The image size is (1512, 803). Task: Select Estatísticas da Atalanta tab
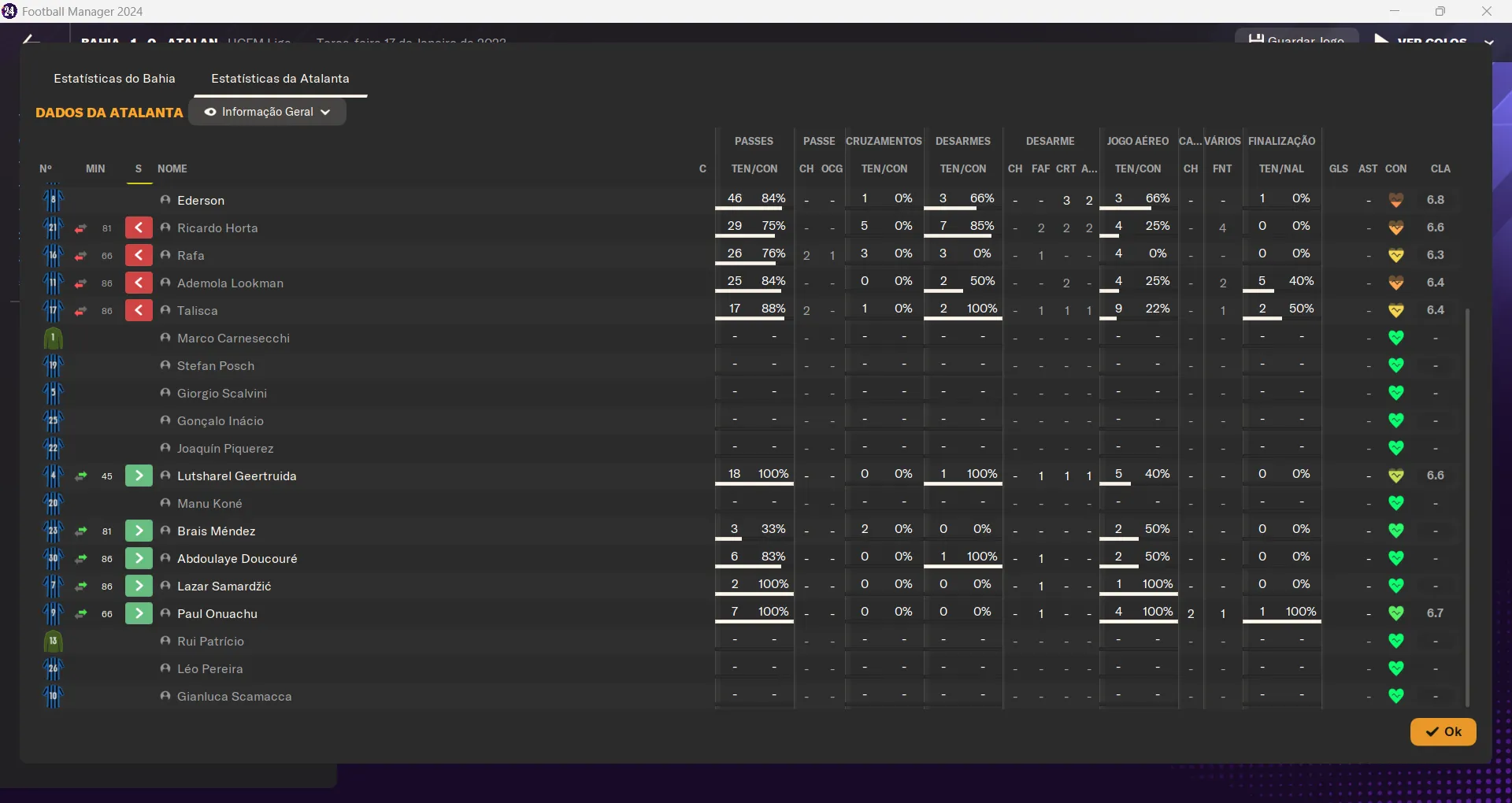click(280, 79)
